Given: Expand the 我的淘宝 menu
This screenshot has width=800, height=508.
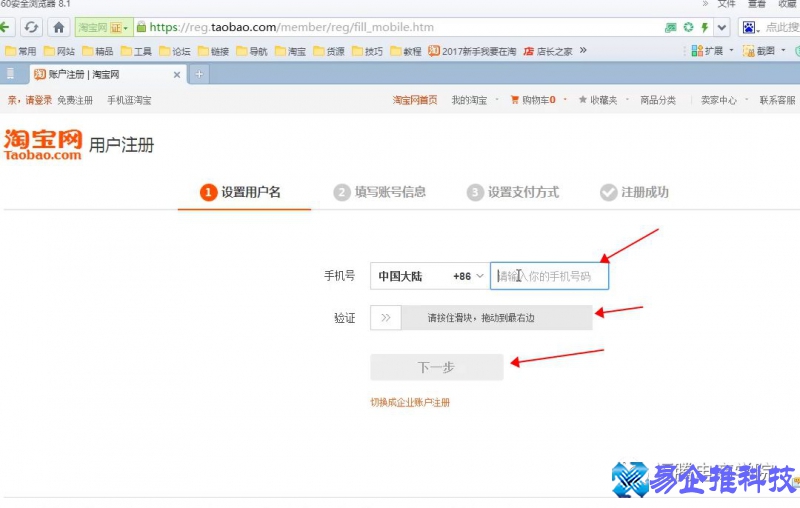Looking at the screenshot, I should click(474, 100).
